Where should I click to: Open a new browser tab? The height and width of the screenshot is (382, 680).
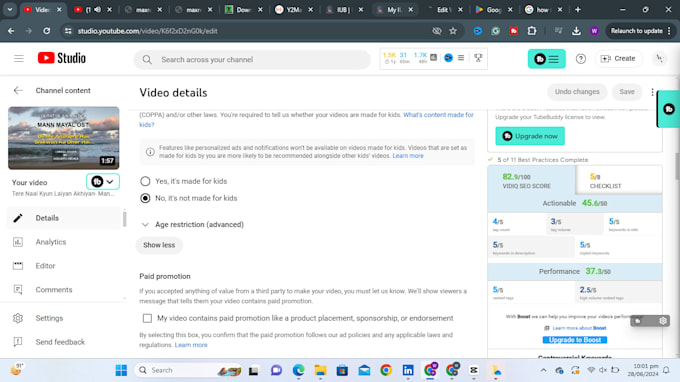(578, 10)
